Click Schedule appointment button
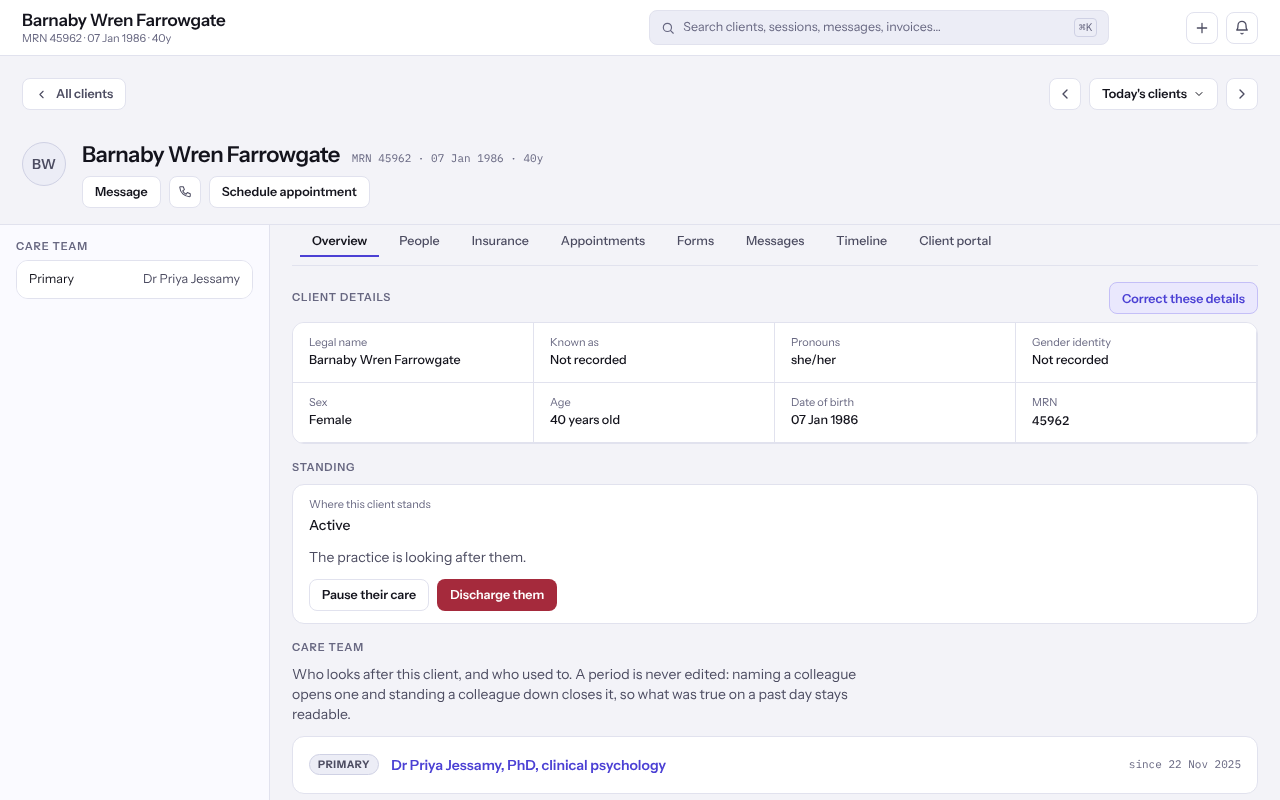1280x800 pixels. point(289,192)
